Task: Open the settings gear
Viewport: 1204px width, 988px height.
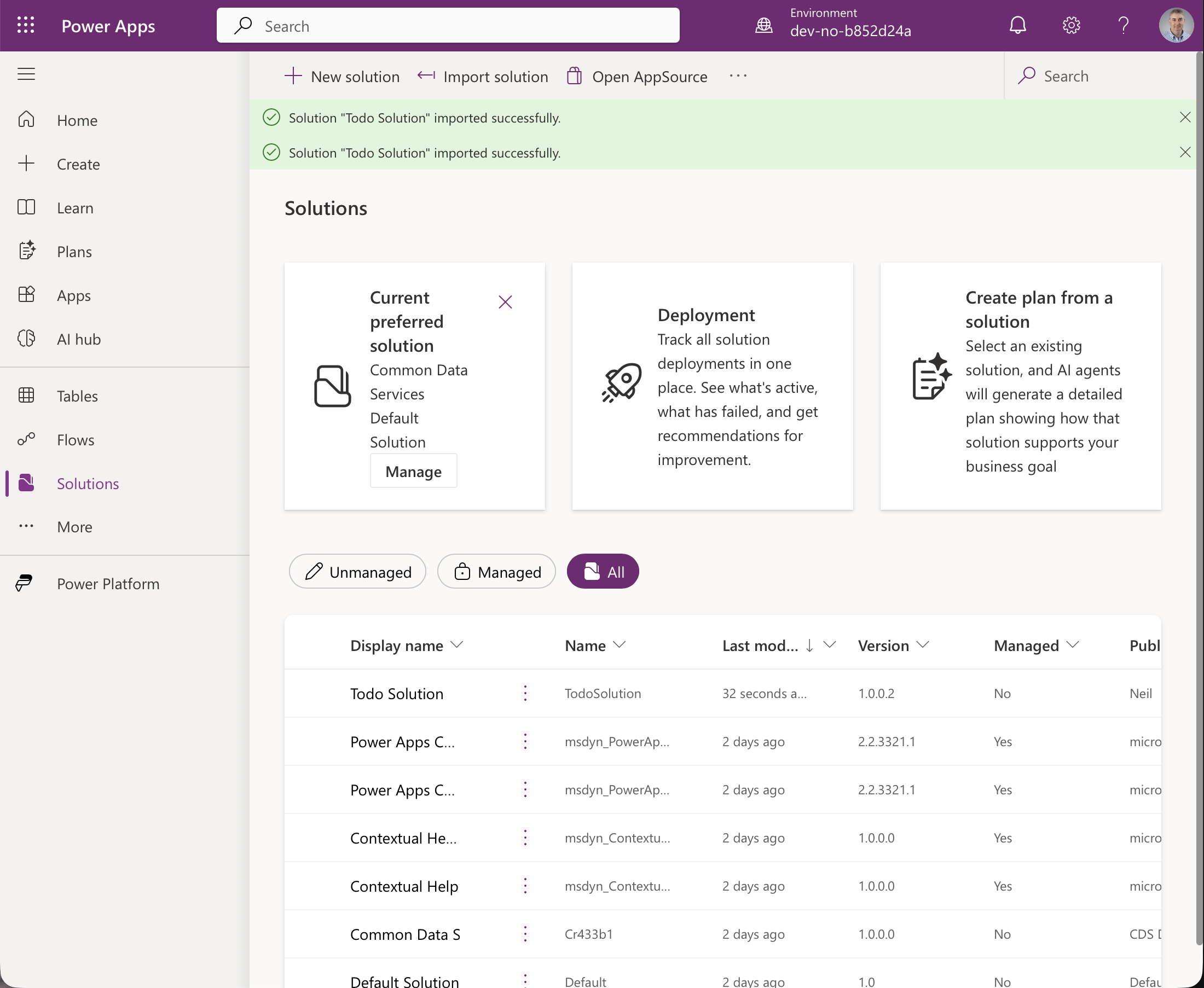Action: click(x=1071, y=26)
